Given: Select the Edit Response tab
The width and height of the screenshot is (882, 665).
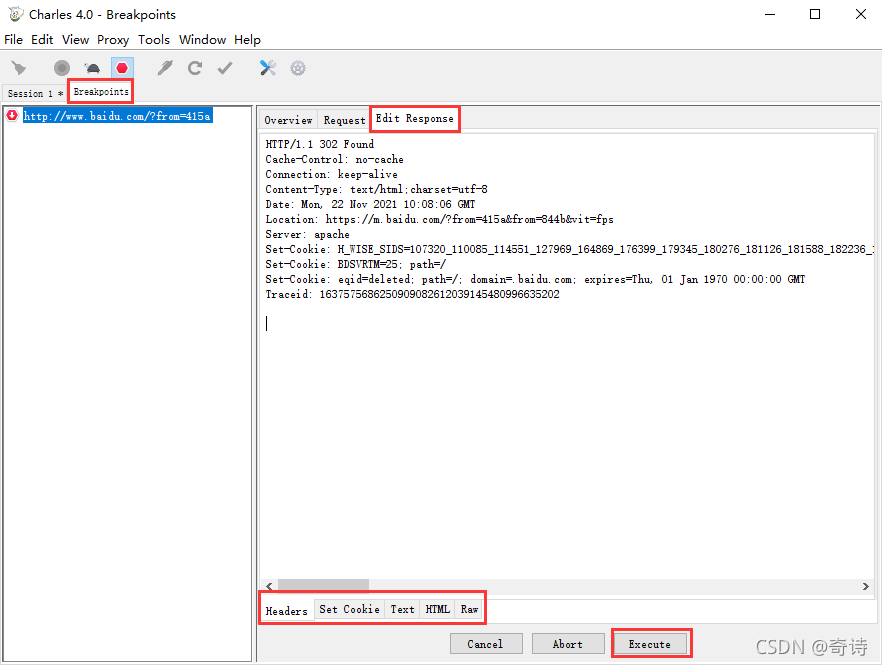Looking at the screenshot, I should [x=415, y=119].
